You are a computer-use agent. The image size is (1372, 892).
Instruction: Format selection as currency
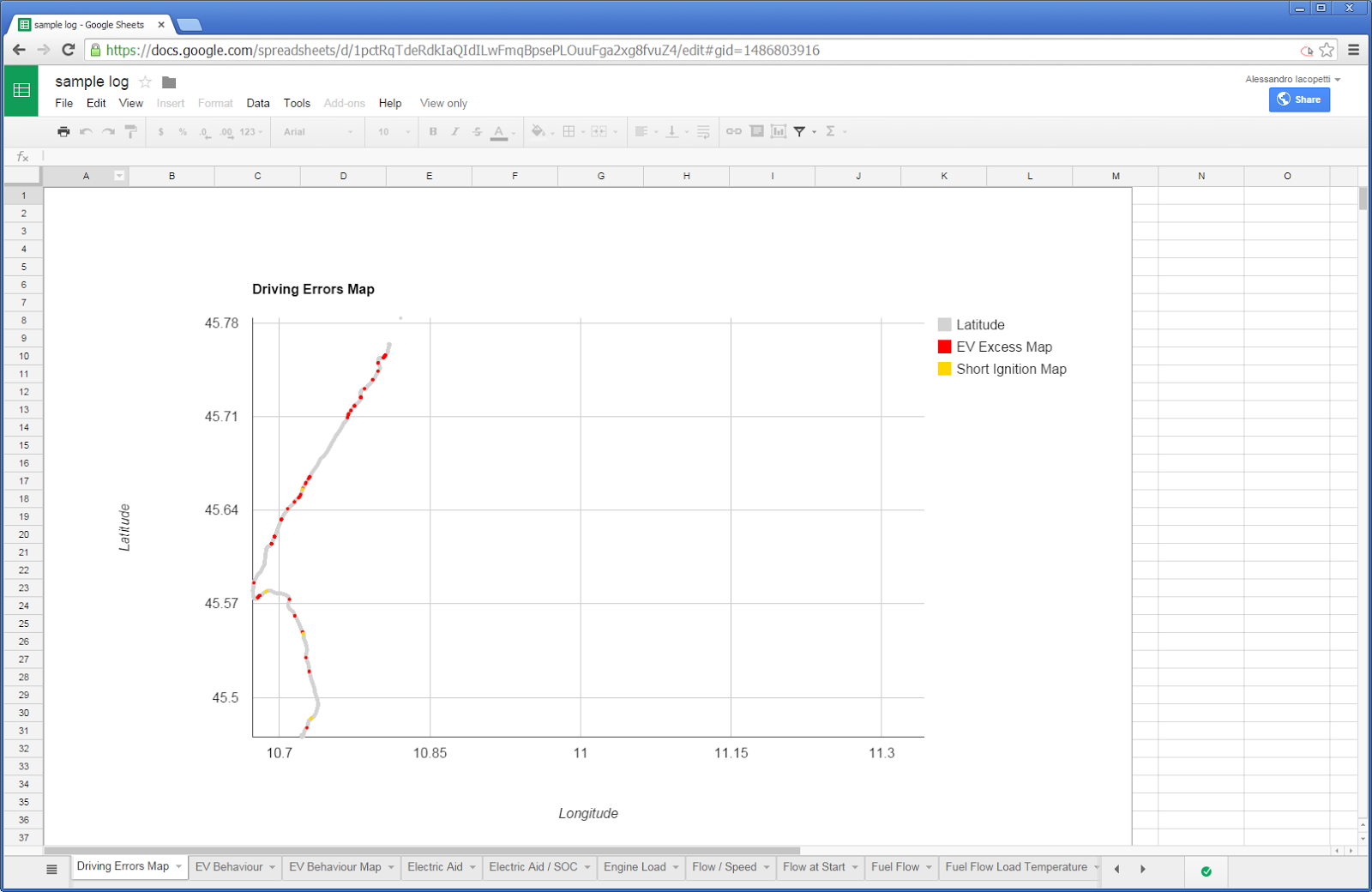pos(159,131)
